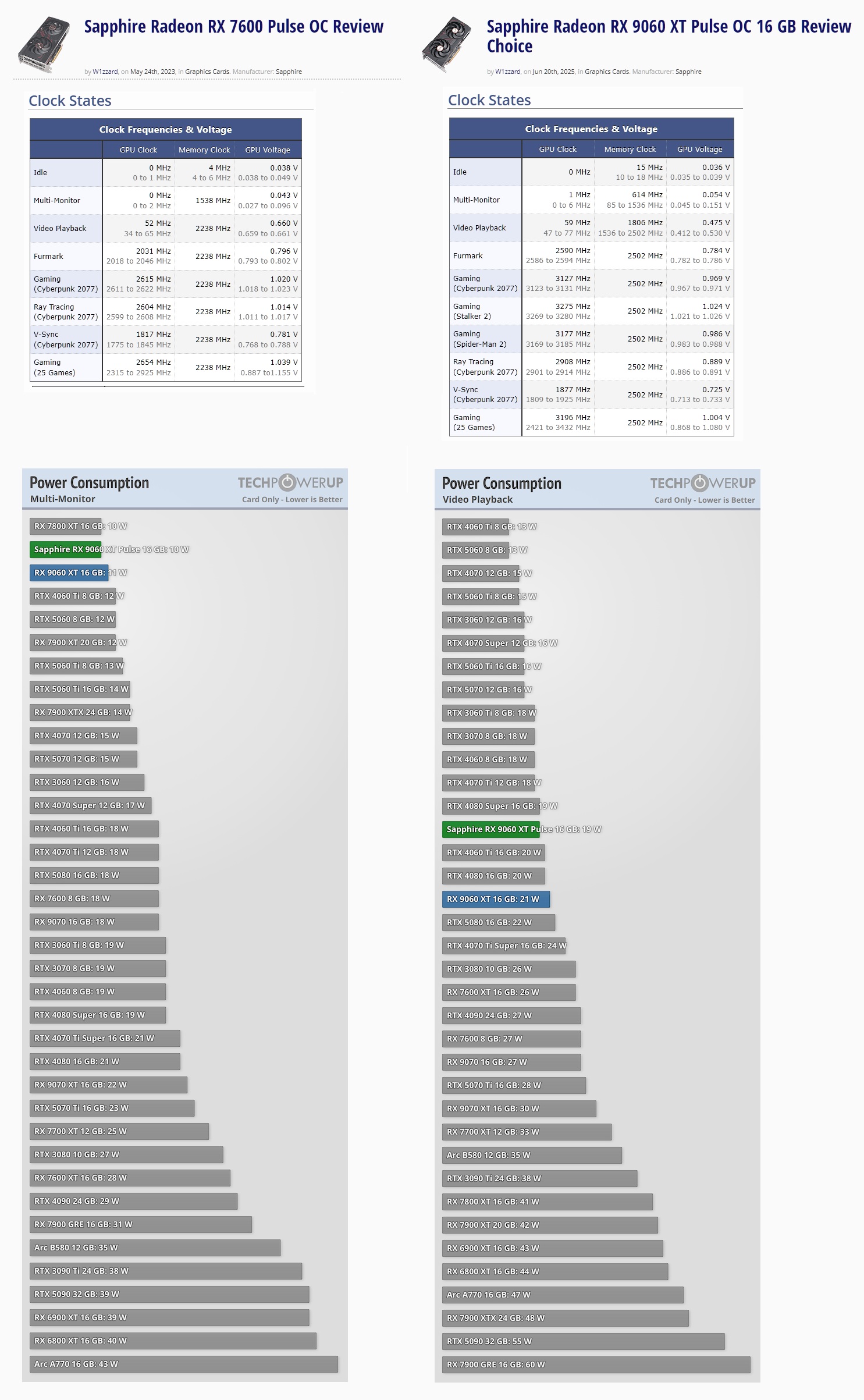Click green Sapphire RX 9060 XT Pulse bar in Multi-Monitor chart
Screen dimensions: 864x1400
tap(66, 549)
